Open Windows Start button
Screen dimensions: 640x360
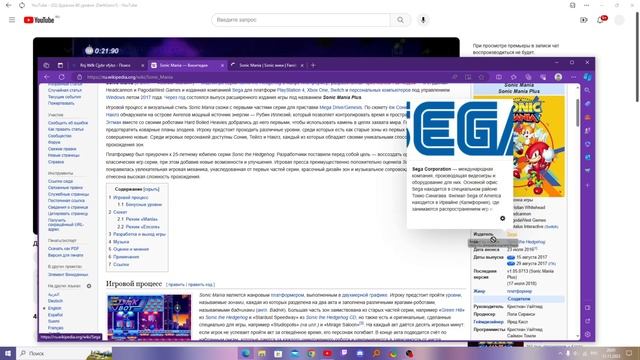7,353
